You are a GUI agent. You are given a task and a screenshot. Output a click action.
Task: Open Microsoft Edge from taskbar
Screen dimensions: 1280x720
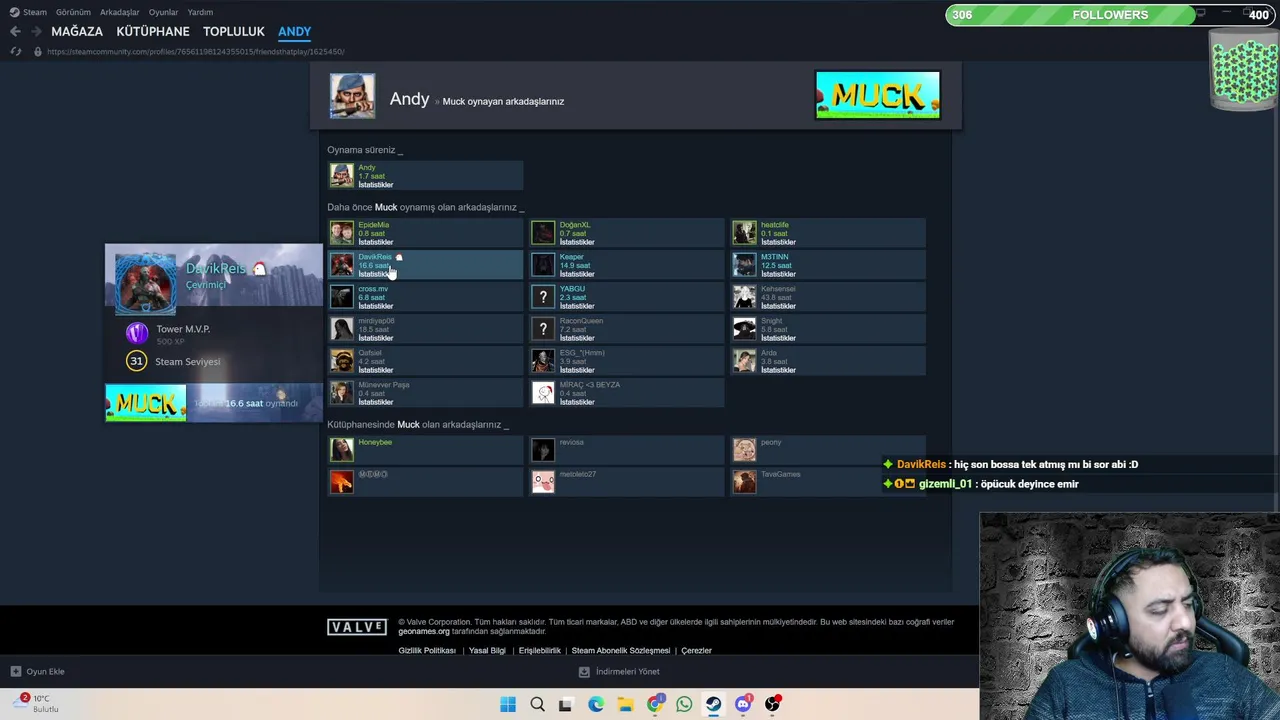pos(596,704)
